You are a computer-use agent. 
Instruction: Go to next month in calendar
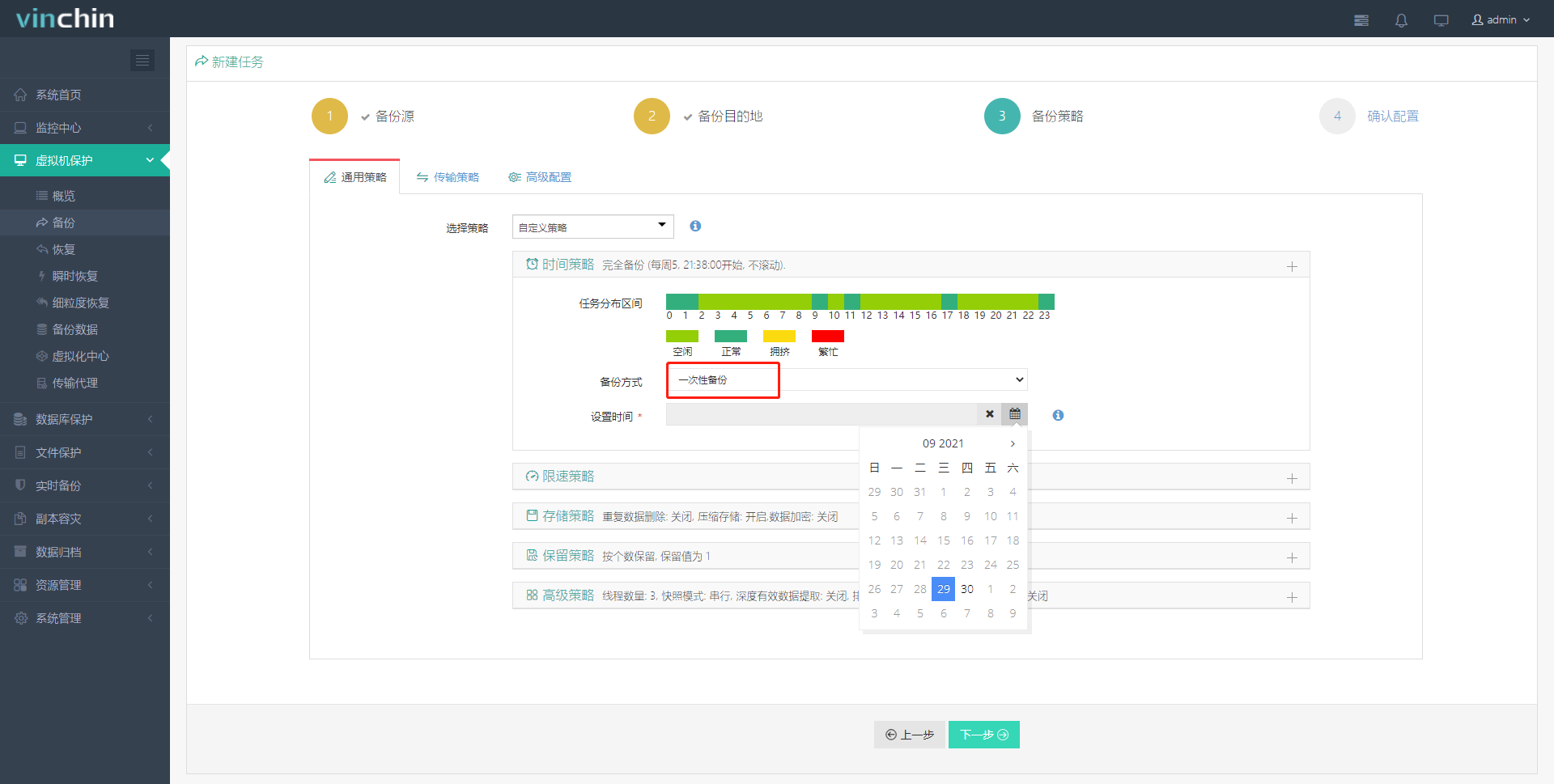(x=1013, y=443)
